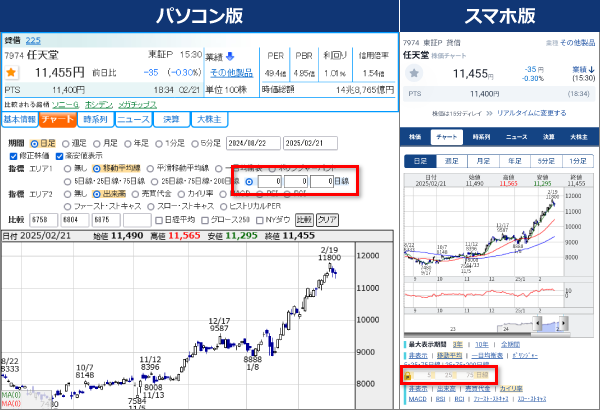Click the orange favorite star in PC version
Viewport: 600px width, 410px height.
[11, 72]
